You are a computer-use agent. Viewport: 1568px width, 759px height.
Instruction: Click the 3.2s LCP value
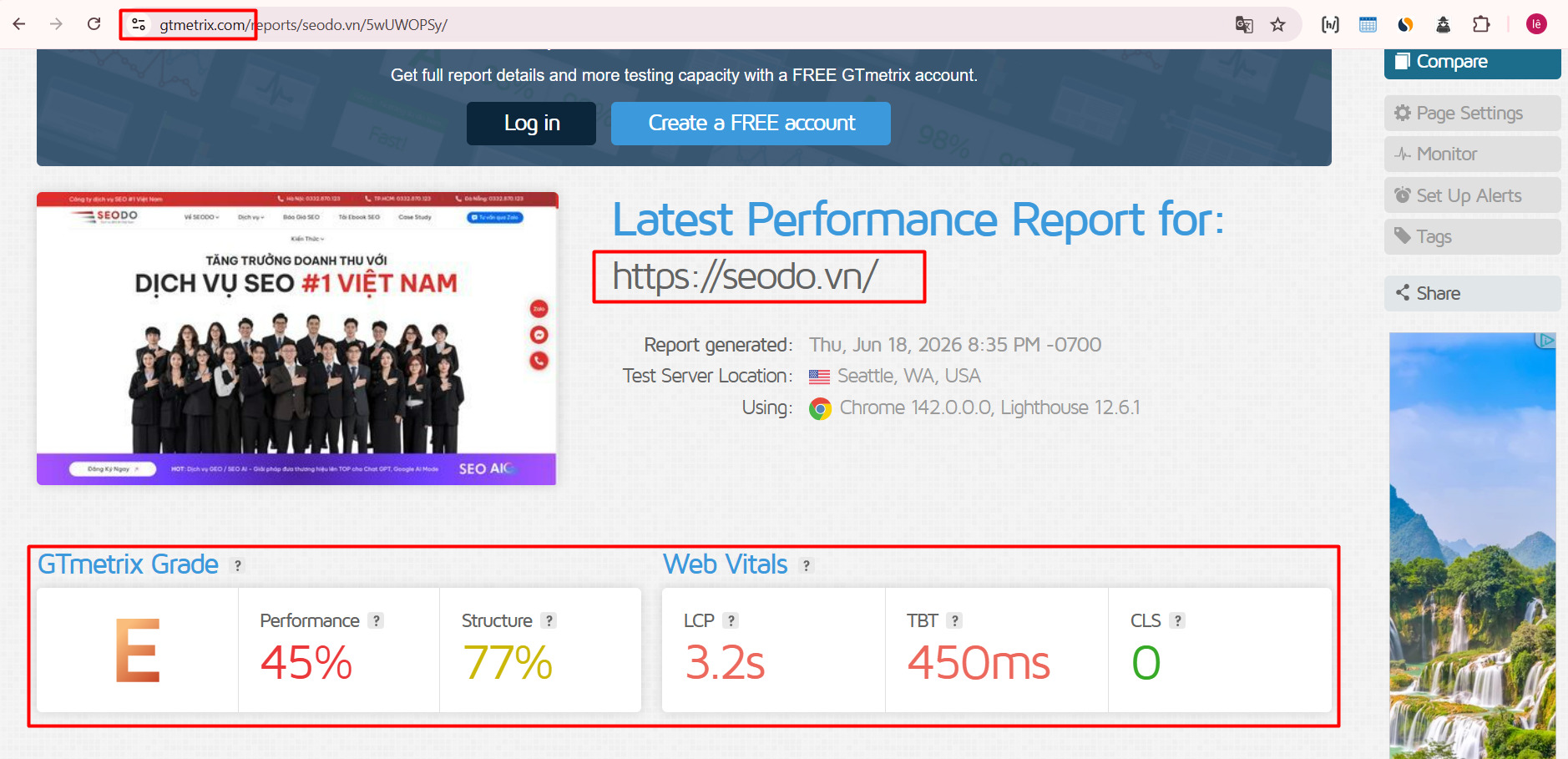(x=725, y=663)
